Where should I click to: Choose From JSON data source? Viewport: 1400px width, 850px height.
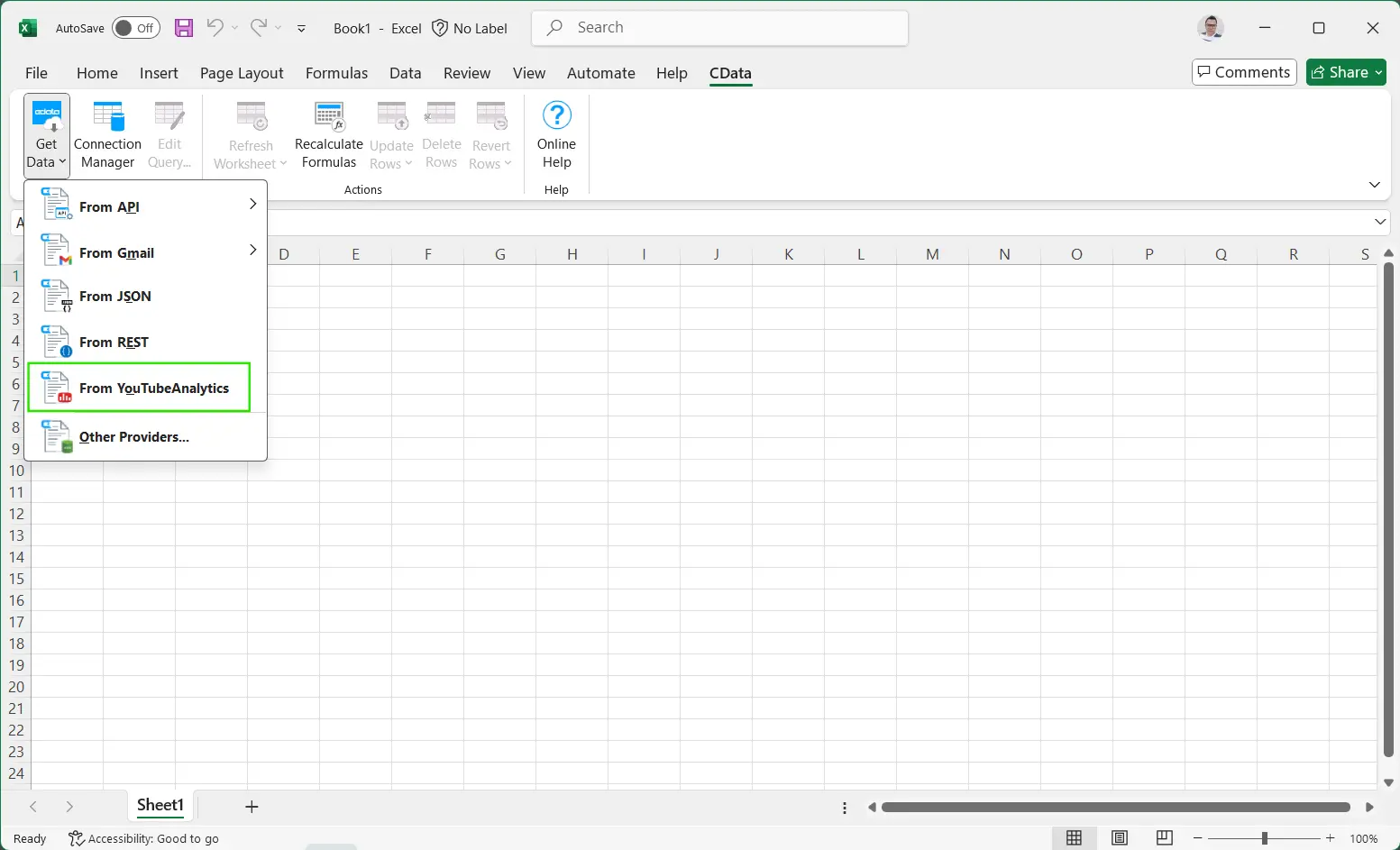coord(114,297)
